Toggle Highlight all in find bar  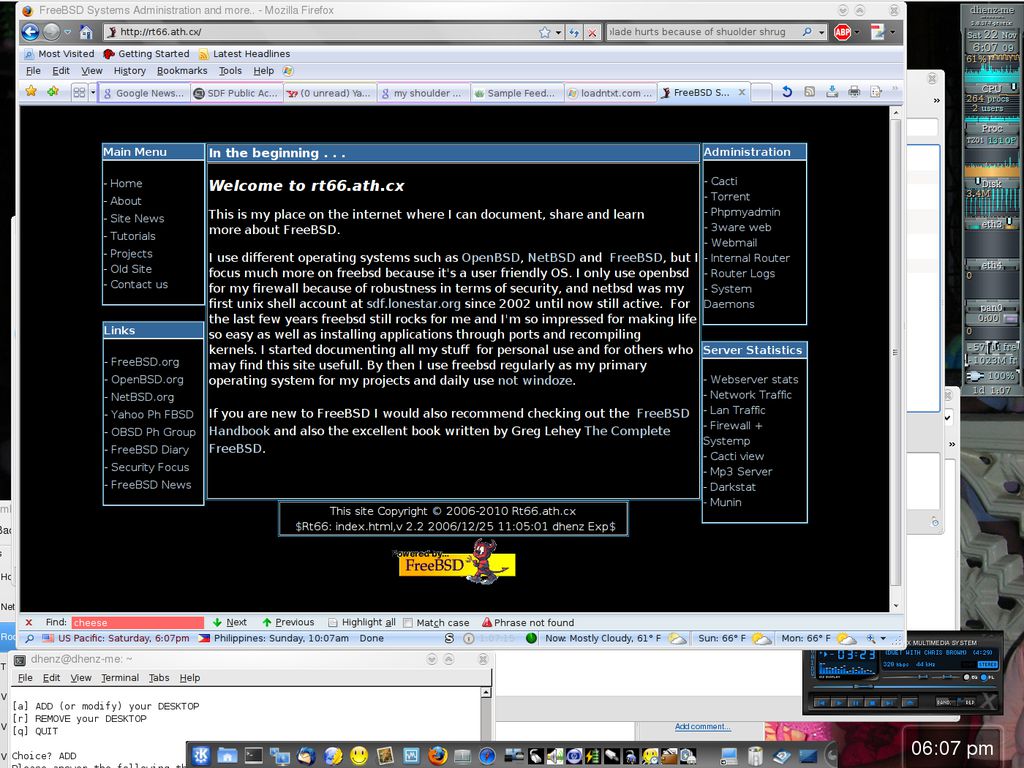coord(362,622)
